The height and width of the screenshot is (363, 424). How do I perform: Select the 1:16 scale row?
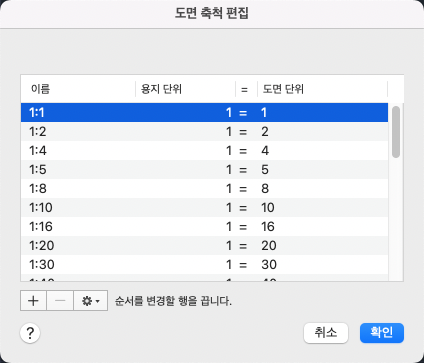204,227
